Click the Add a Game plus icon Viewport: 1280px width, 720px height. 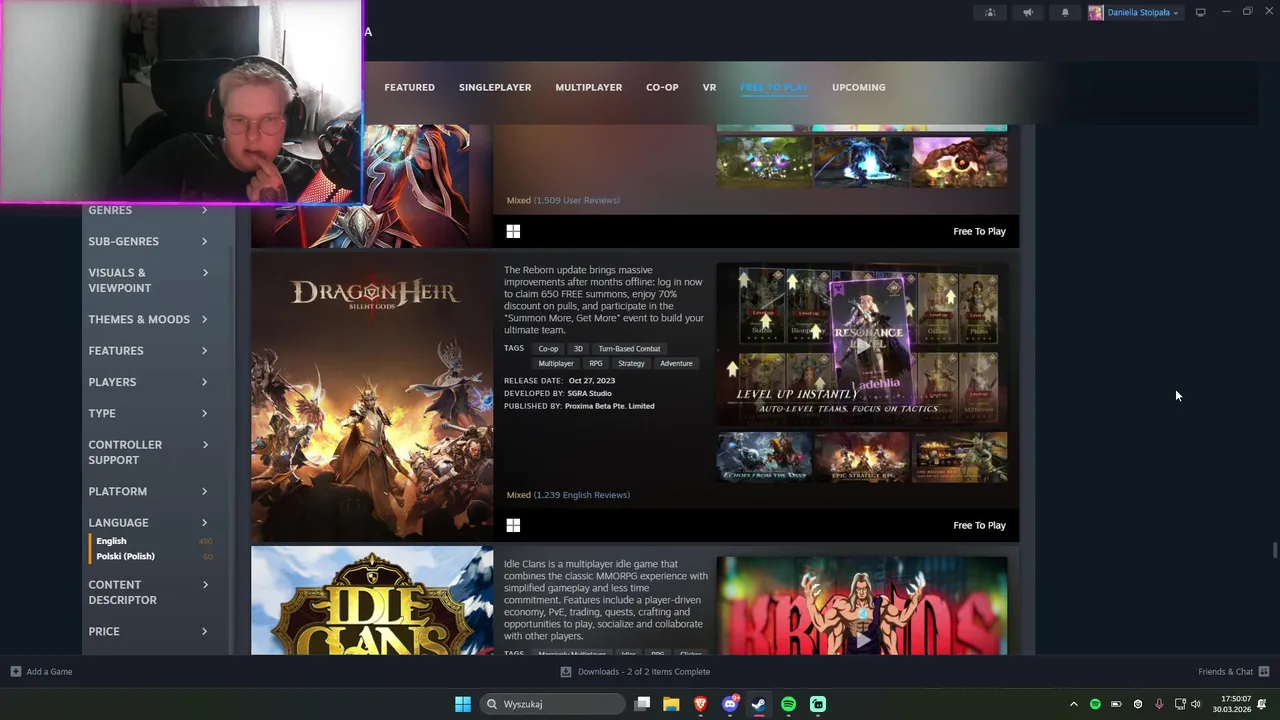click(x=15, y=671)
